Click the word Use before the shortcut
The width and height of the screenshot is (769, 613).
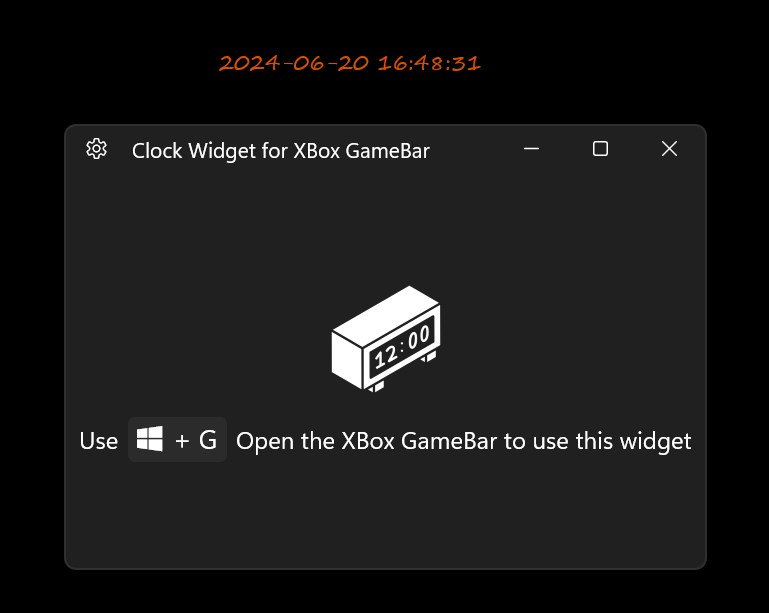click(x=99, y=441)
